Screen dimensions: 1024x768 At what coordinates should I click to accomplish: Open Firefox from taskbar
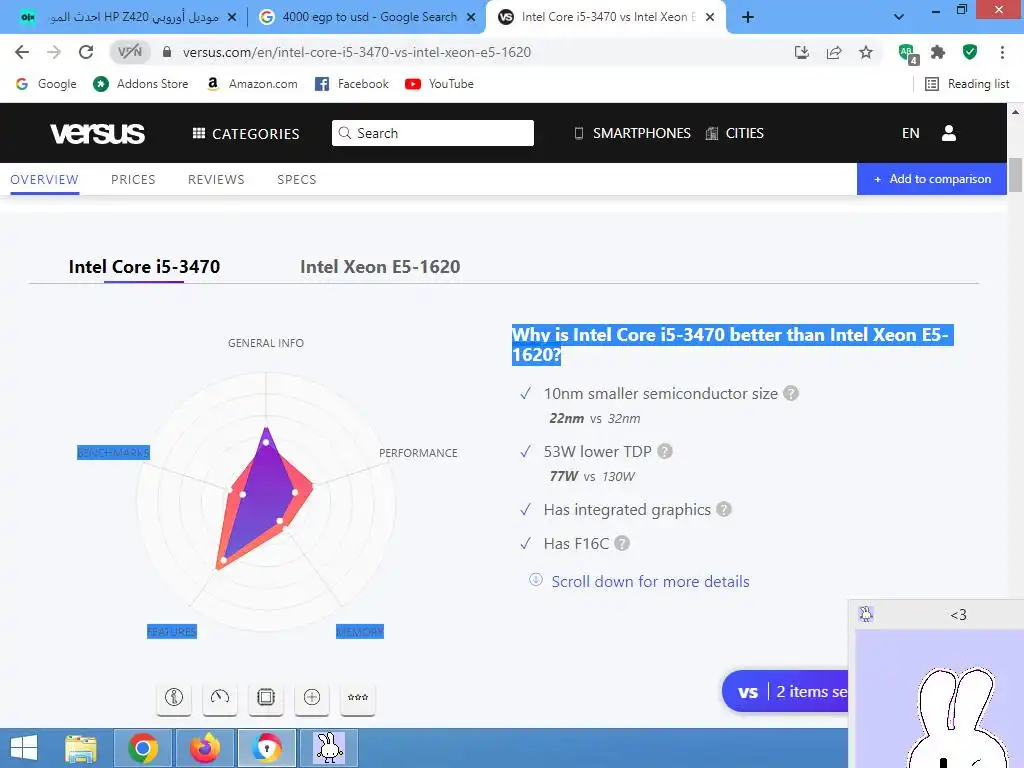tap(204, 748)
